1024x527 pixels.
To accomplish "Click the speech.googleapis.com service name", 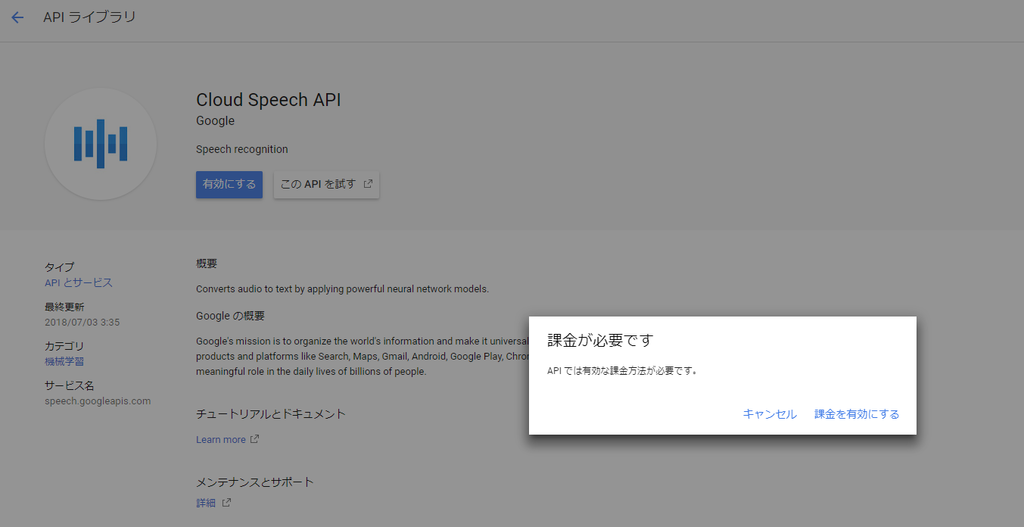I will [97, 401].
